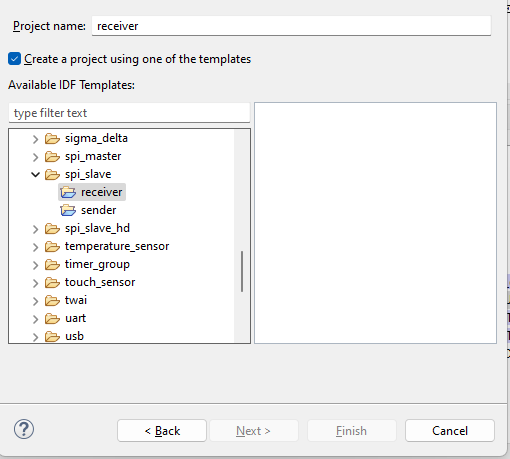
Task: Click the twai folder icon
Action: [52, 300]
